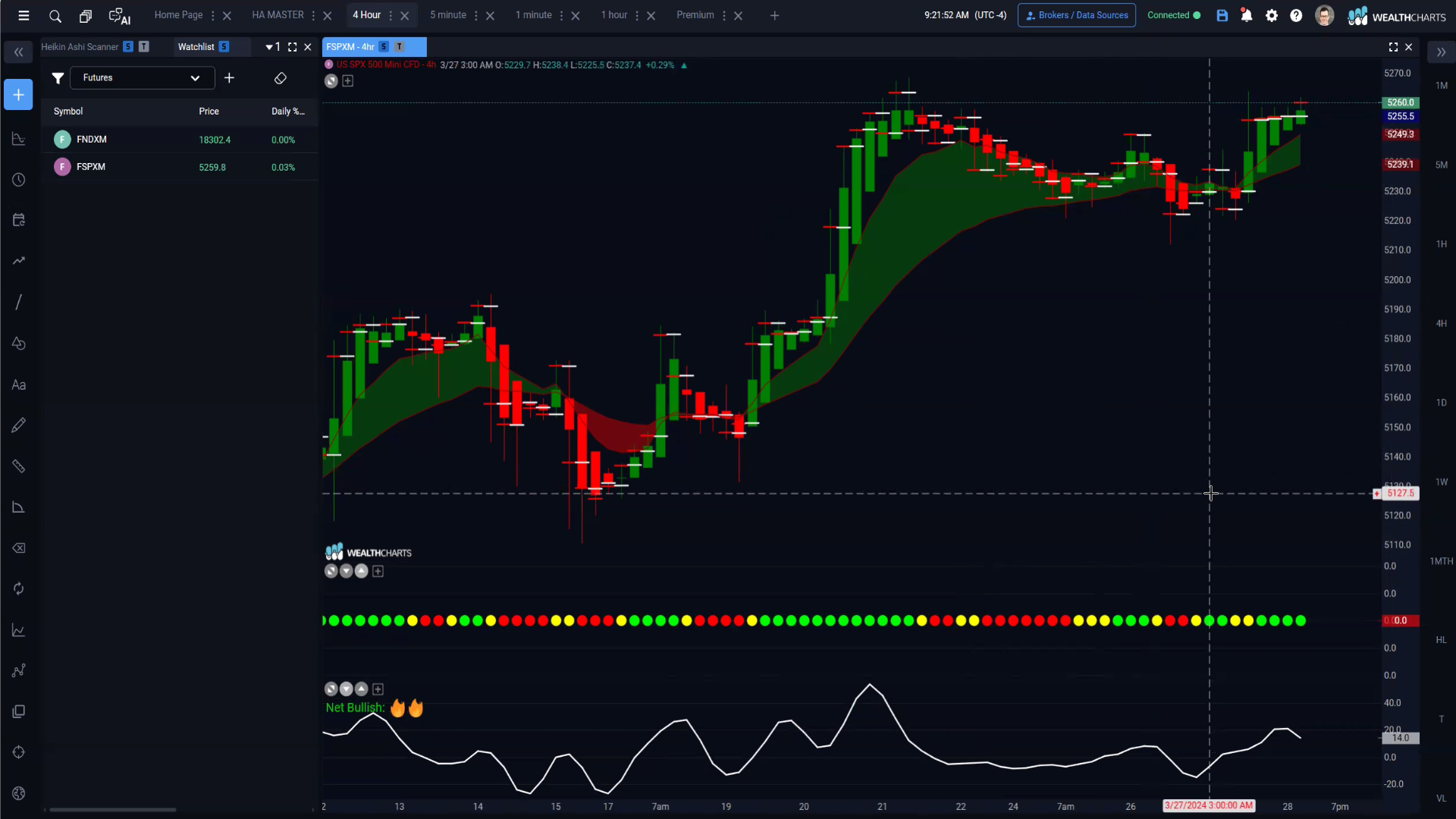The image size is (1456, 819).
Task: Open the AI chat assistant
Action: (x=120, y=16)
